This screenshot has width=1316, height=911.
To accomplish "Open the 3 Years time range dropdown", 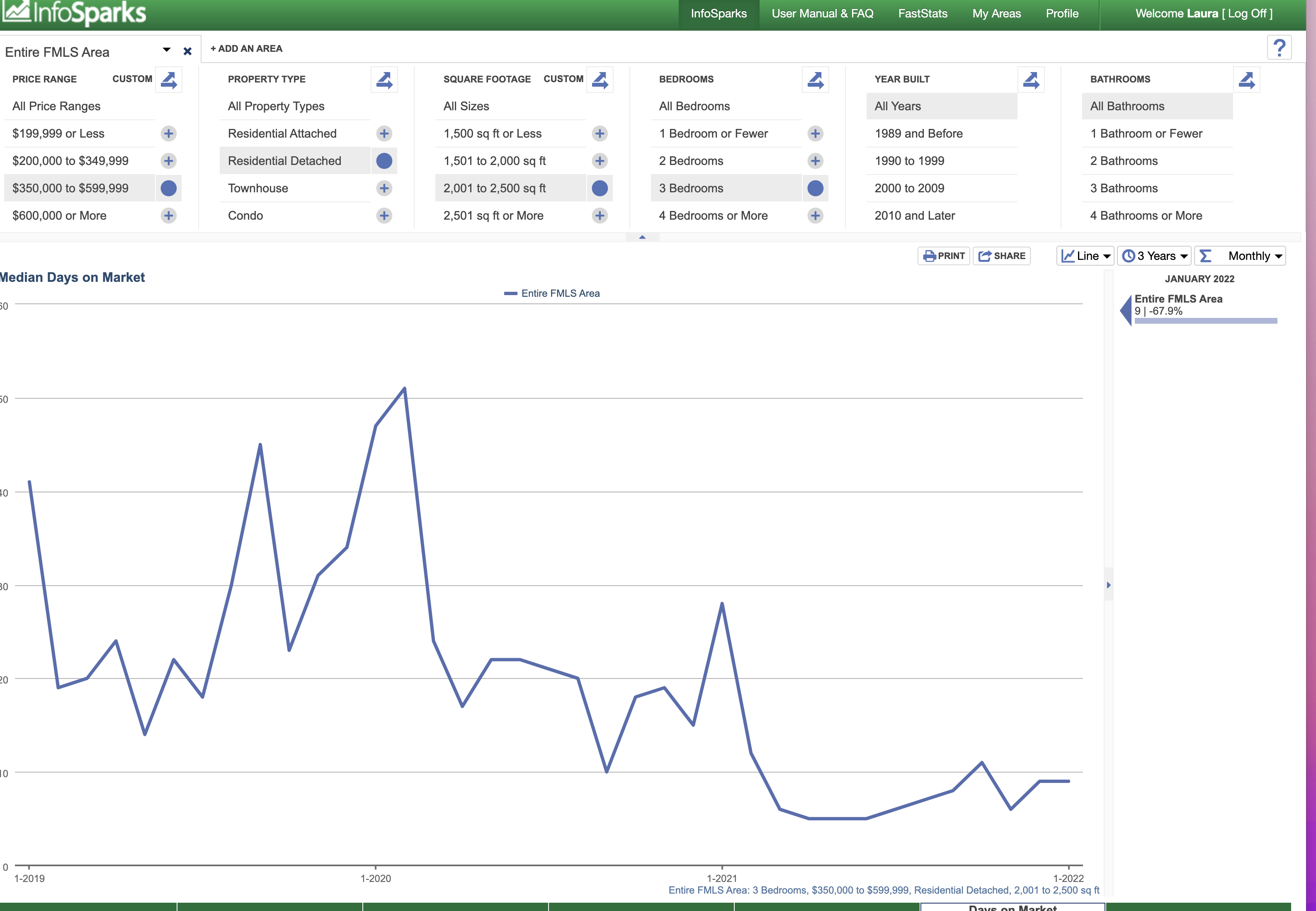I will [1154, 256].
